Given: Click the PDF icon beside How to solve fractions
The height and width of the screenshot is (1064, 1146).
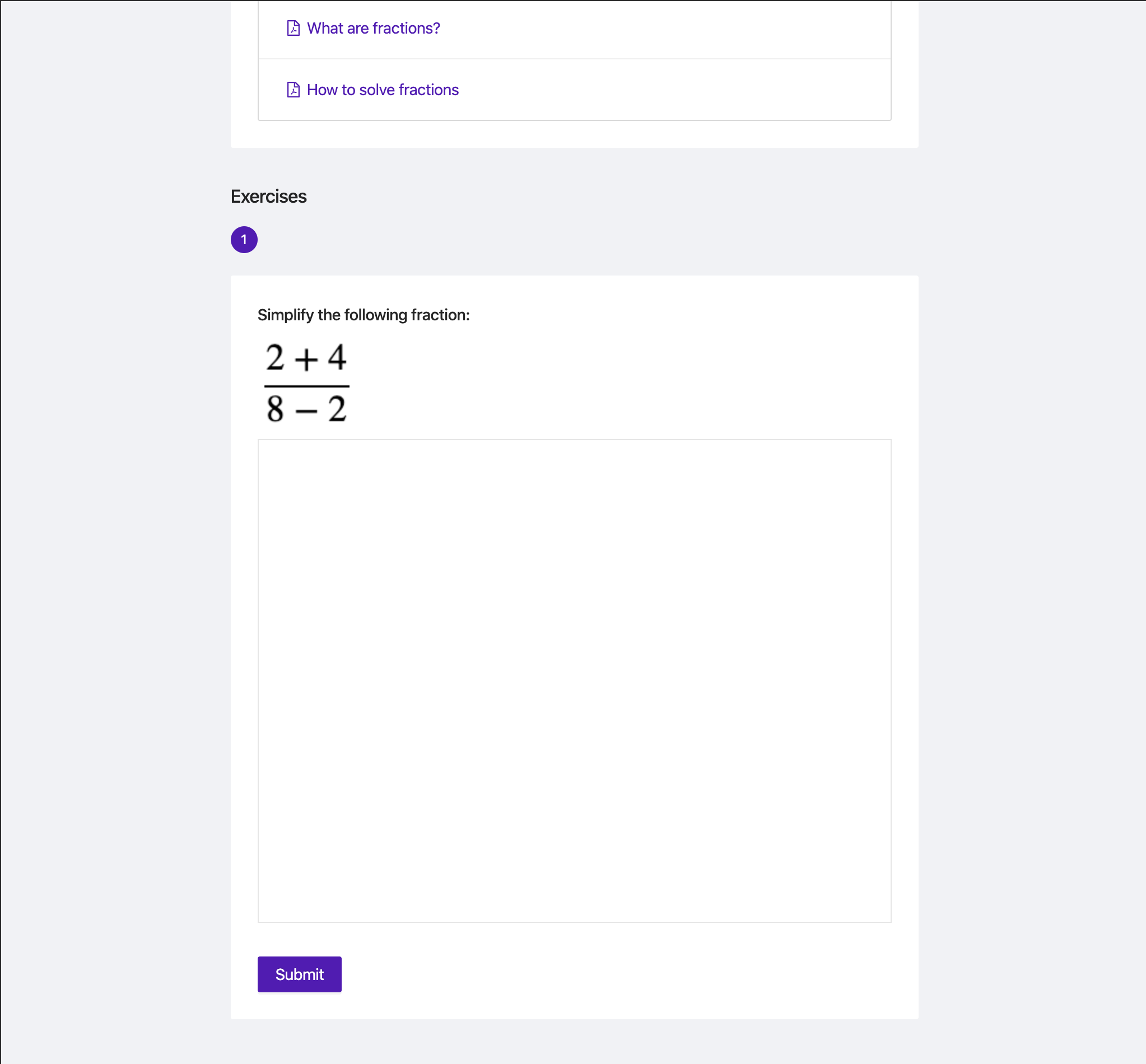Looking at the screenshot, I should point(293,90).
